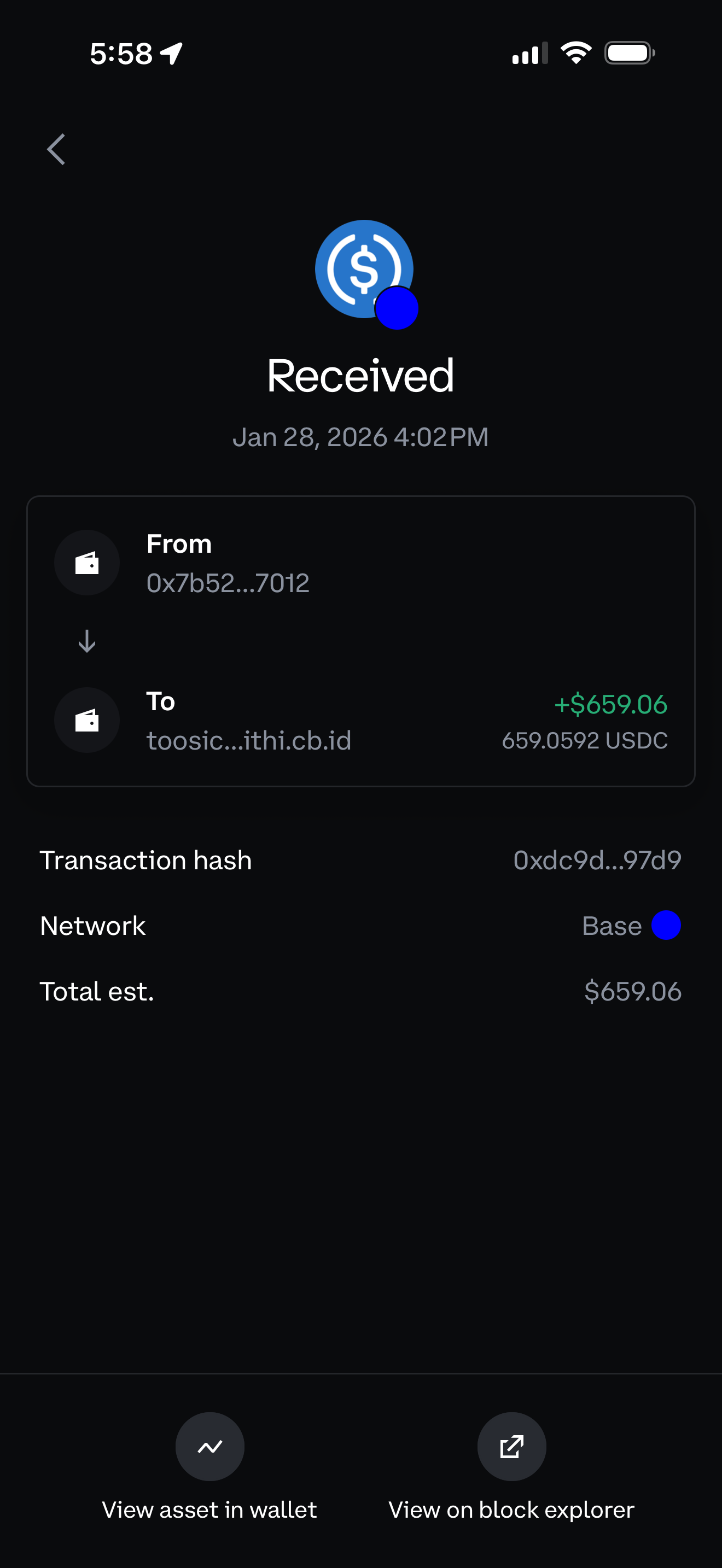This screenshot has height=1568, width=722.
Task: Tap the View on block explorer label
Action: pos(511,1510)
